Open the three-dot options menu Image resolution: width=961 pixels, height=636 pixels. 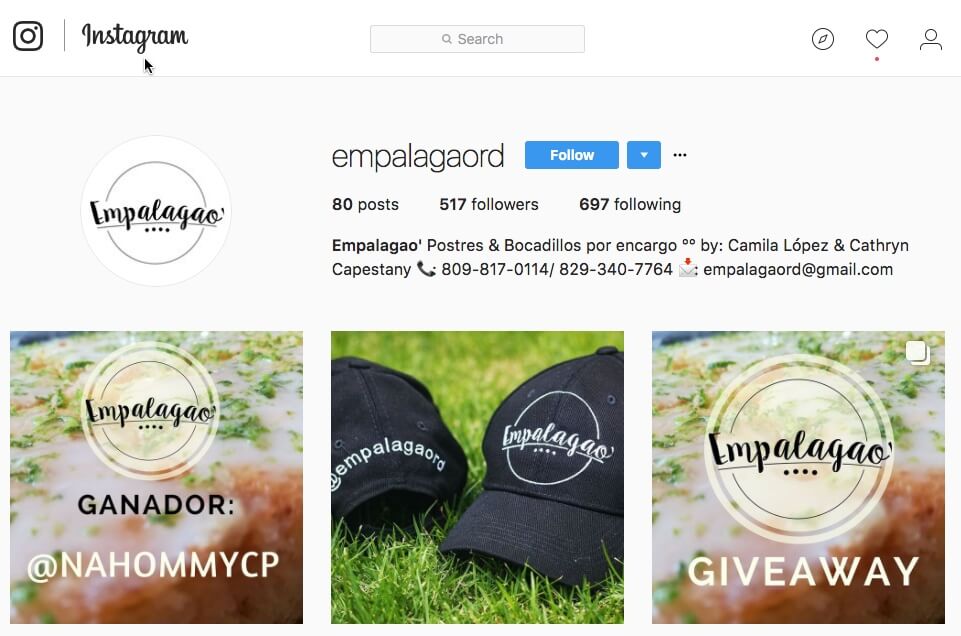tap(680, 155)
